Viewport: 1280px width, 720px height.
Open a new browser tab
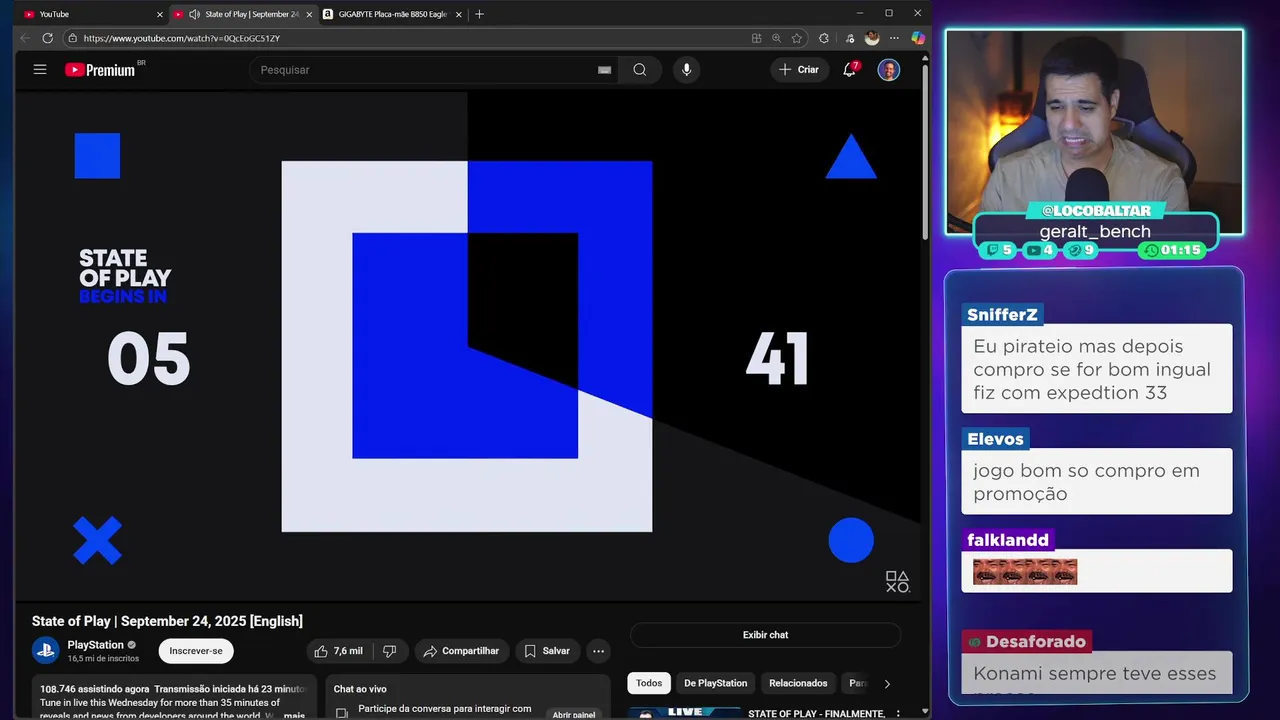pyautogui.click(x=479, y=14)
